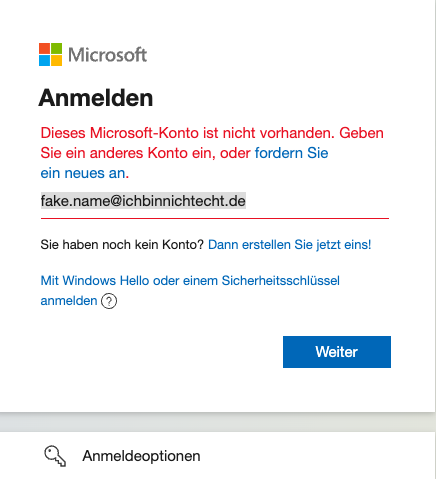Click the green square of Microsoft logo

tap(56, 48)
